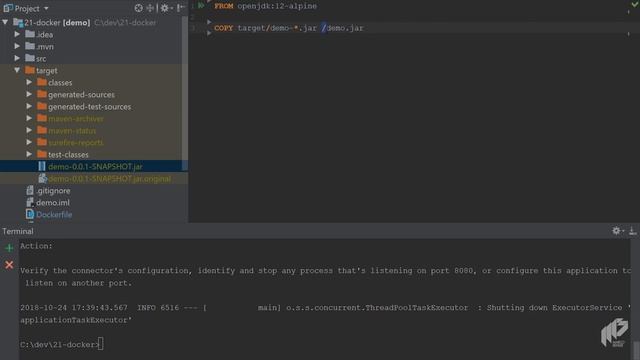Expand the maven-status folder
The image size is (640, 360).
pyautogui.click(x=29, y=130)
